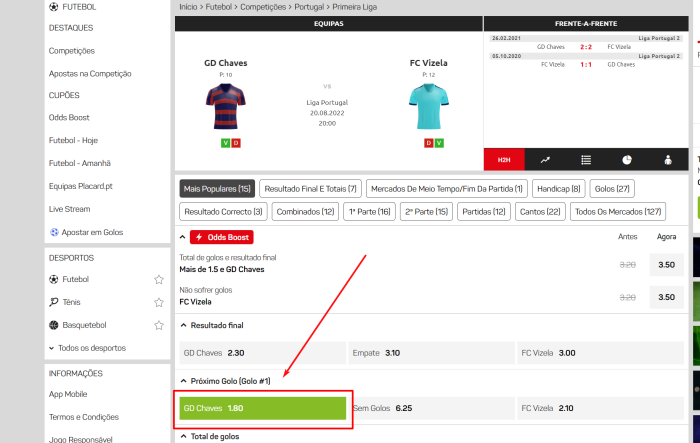Open Live Stream link
The height and width of the screenshot is (443, 700).
click(70, 209)
